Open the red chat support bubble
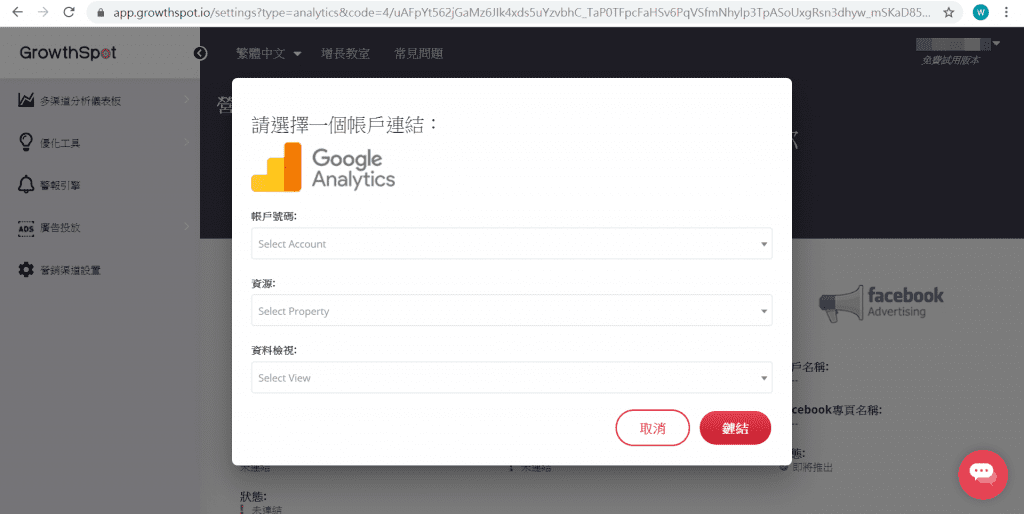1024x514 pixels. click(983, 475)
